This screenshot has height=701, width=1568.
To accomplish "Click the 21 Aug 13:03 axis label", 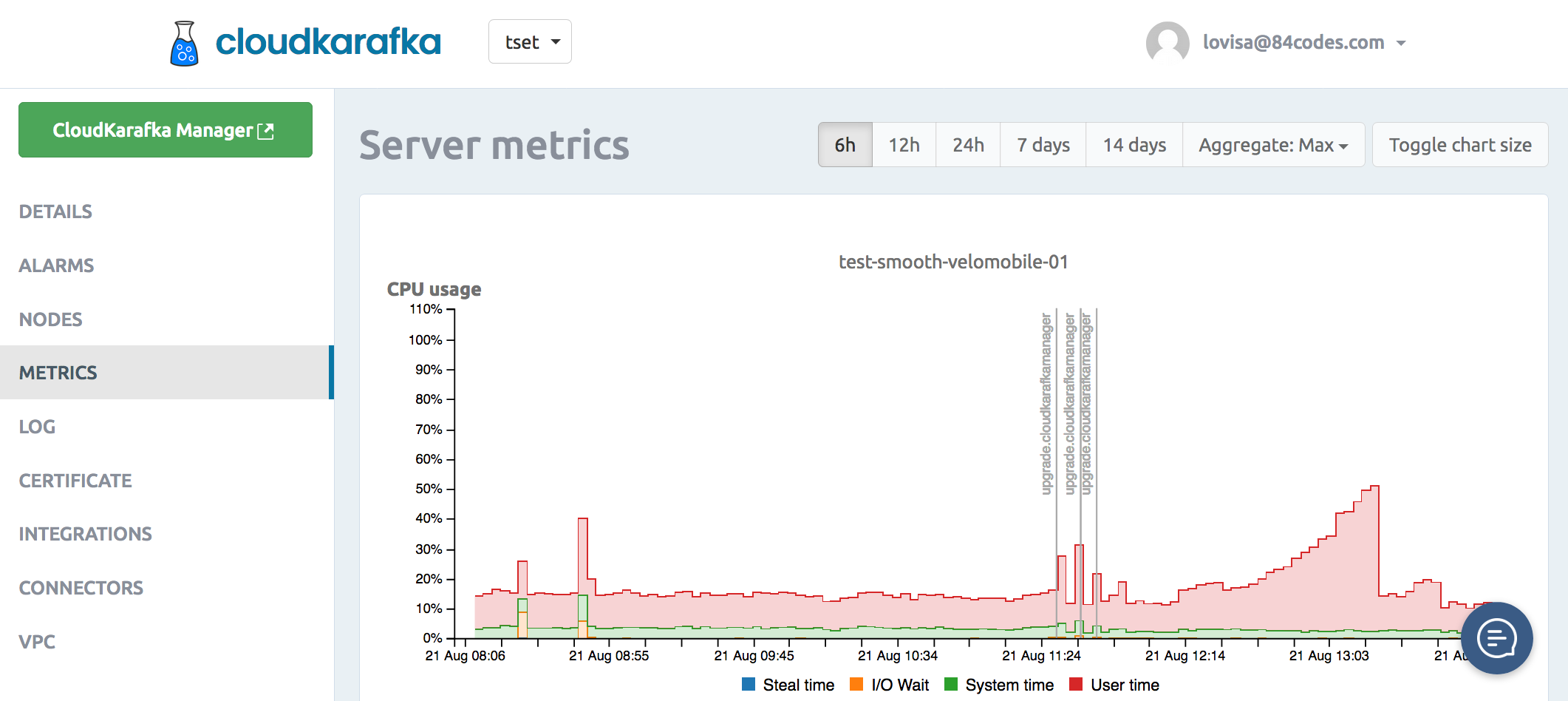I will tap(1329, 656).
